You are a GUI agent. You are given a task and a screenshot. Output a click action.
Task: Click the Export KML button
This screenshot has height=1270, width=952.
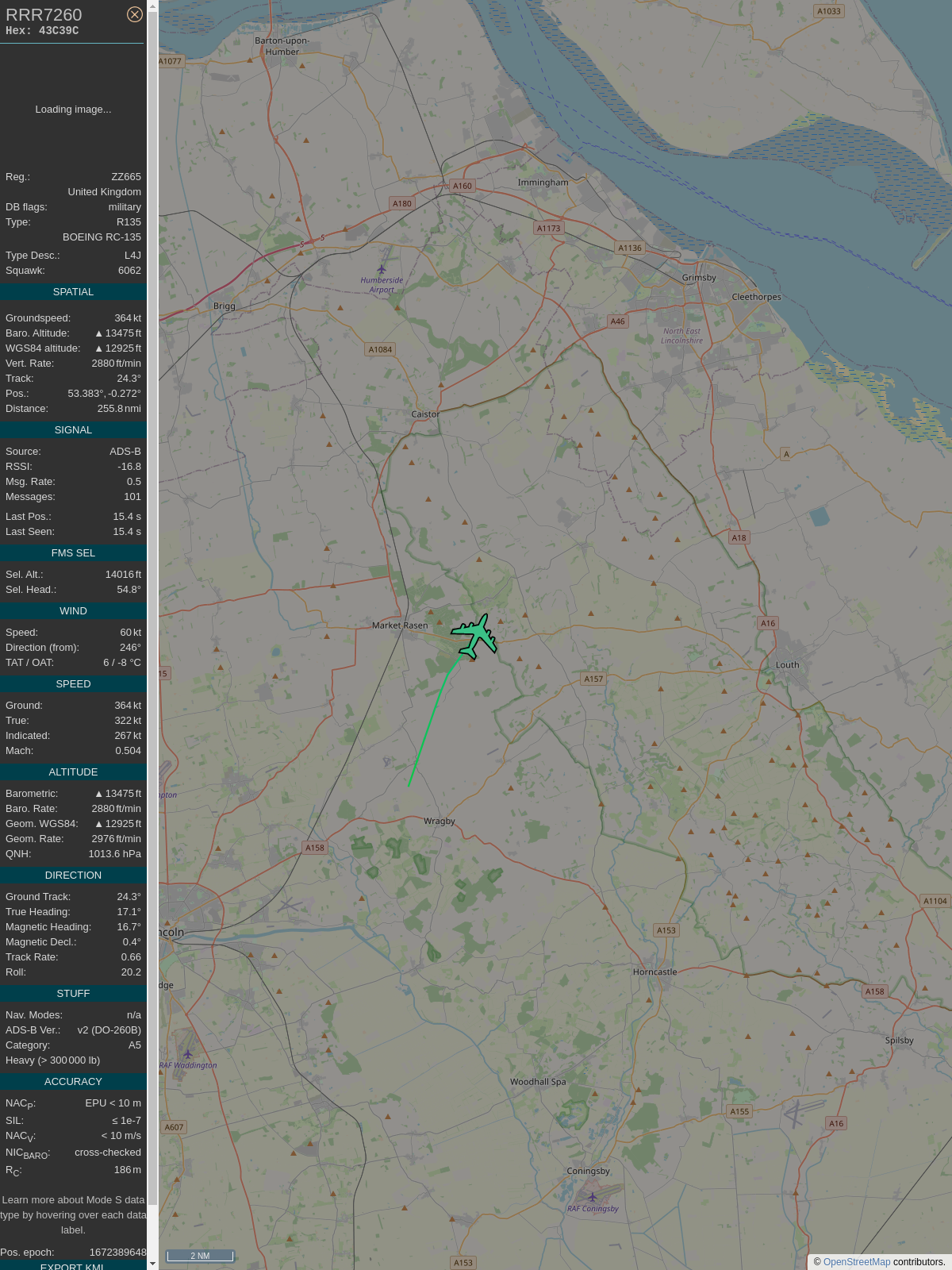pyautogui.click(x=73, y=1265)
